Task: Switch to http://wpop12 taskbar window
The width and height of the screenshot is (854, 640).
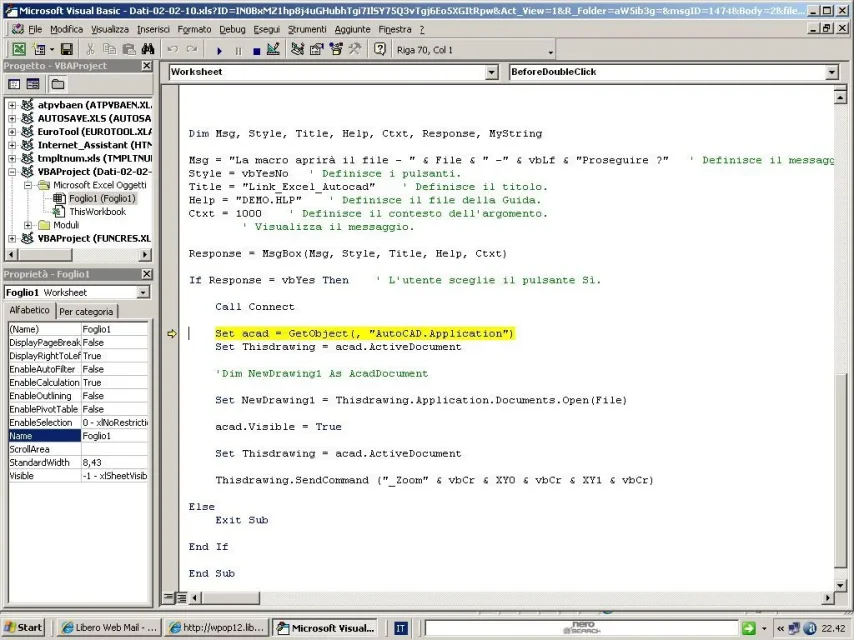Action: (x=217, y=627)
